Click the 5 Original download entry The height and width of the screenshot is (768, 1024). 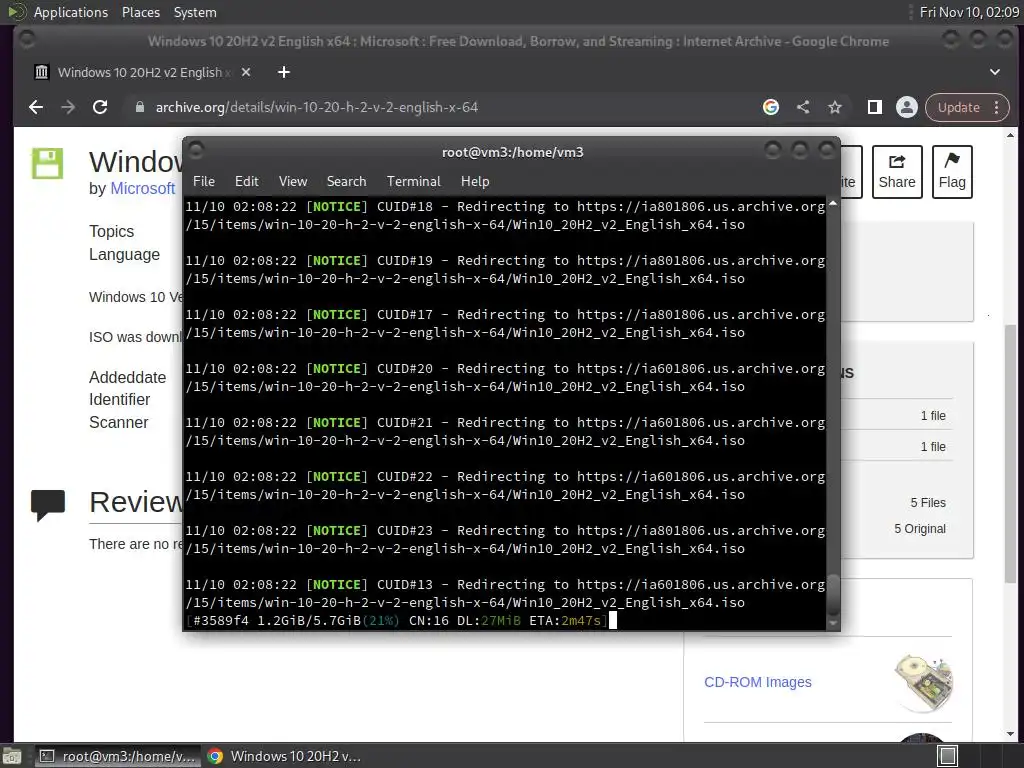(x=920, y=528)
